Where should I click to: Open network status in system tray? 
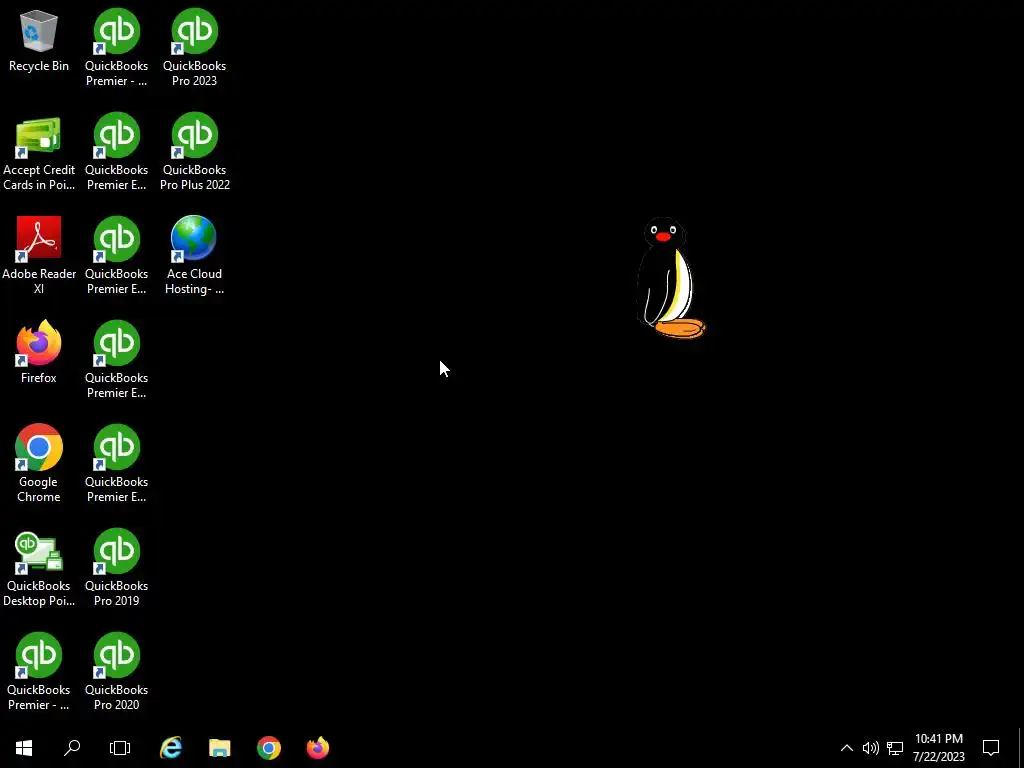pos(895,748)
